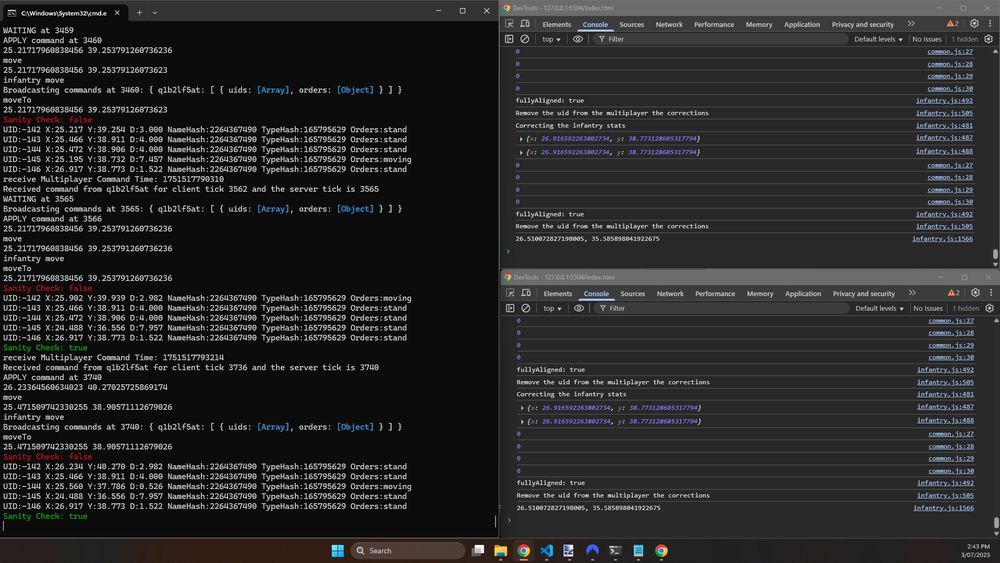
Task: Open DevTools settings gear in lower window
Action: 975,293
